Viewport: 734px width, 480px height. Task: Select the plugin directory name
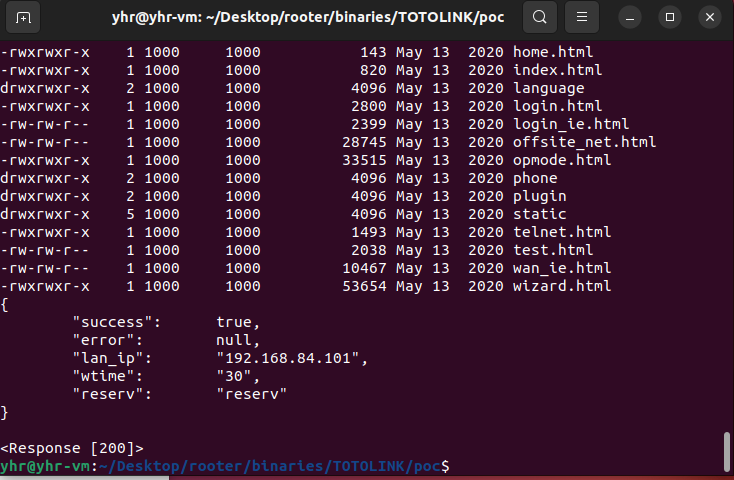(x=539, y=196)
